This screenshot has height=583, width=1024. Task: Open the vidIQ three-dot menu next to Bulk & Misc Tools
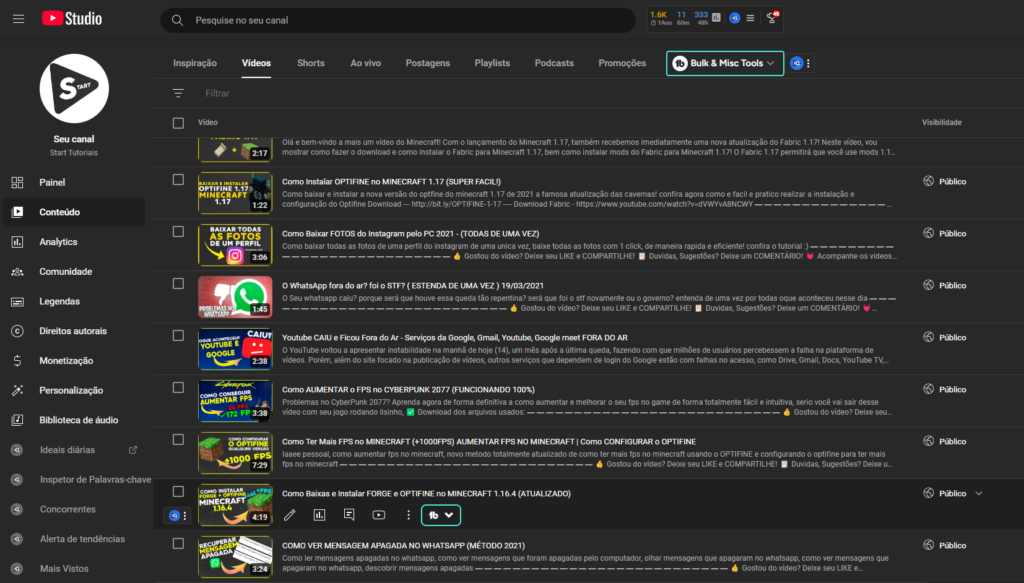click(808, 63)
